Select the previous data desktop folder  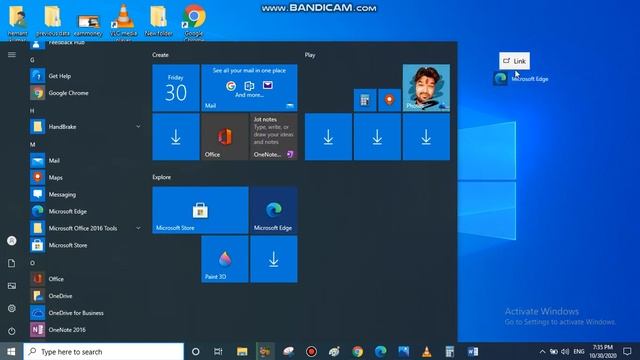pyautogui.click(x=53, y=21)
